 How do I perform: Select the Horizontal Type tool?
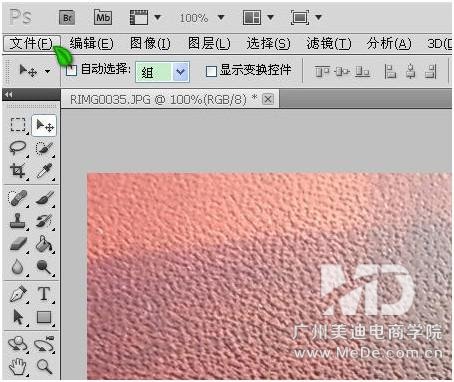pos(44,294)
